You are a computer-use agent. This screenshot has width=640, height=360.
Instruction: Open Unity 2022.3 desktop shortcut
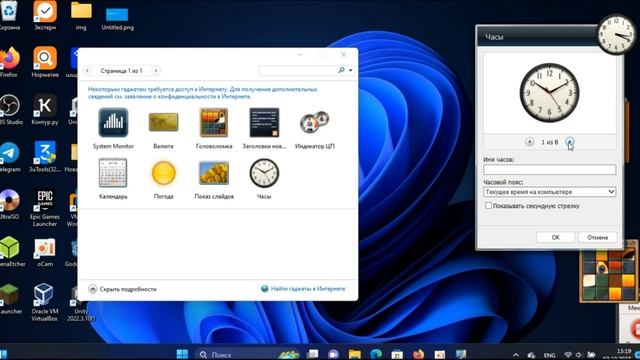click(80, 303)
